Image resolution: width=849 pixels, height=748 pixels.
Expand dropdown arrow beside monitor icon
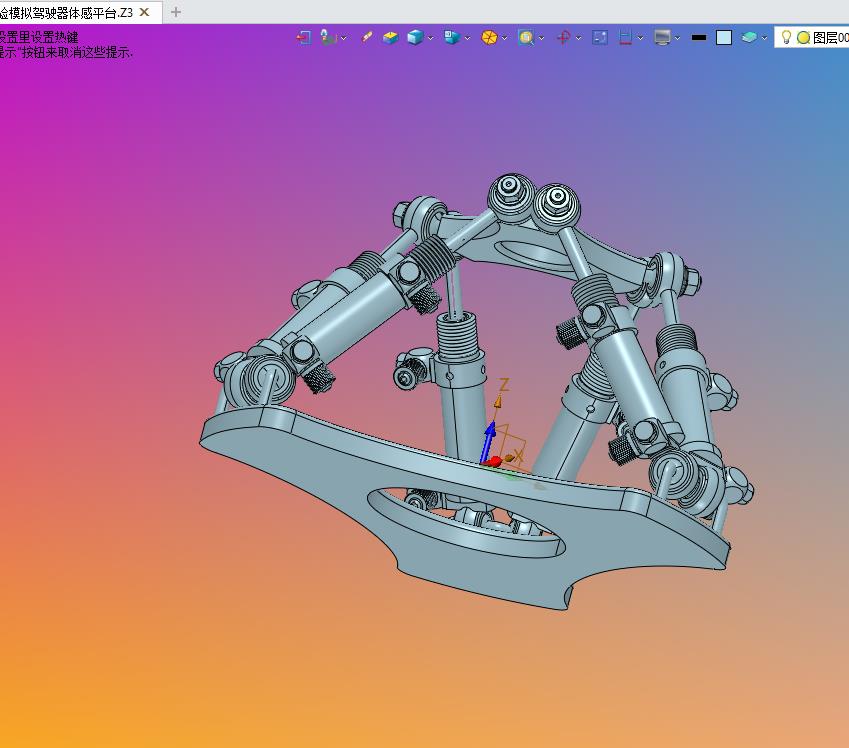click(677, 38)
